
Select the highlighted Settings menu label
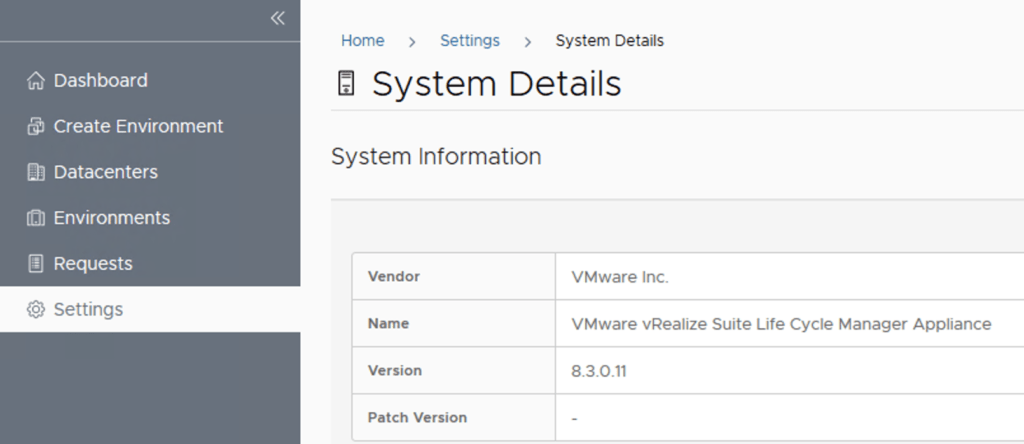(x=88, y=310)
